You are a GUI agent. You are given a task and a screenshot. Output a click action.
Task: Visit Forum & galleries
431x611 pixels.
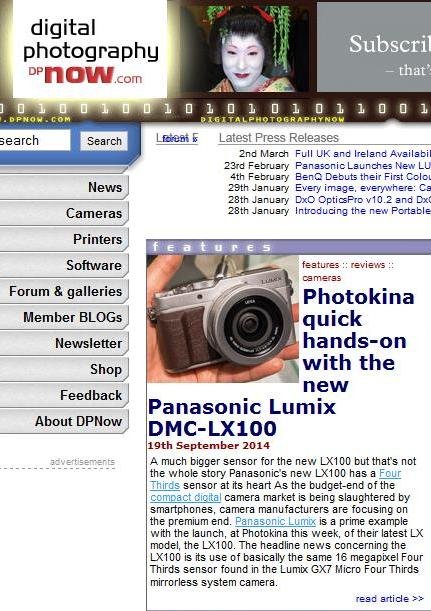click(65, 291)
